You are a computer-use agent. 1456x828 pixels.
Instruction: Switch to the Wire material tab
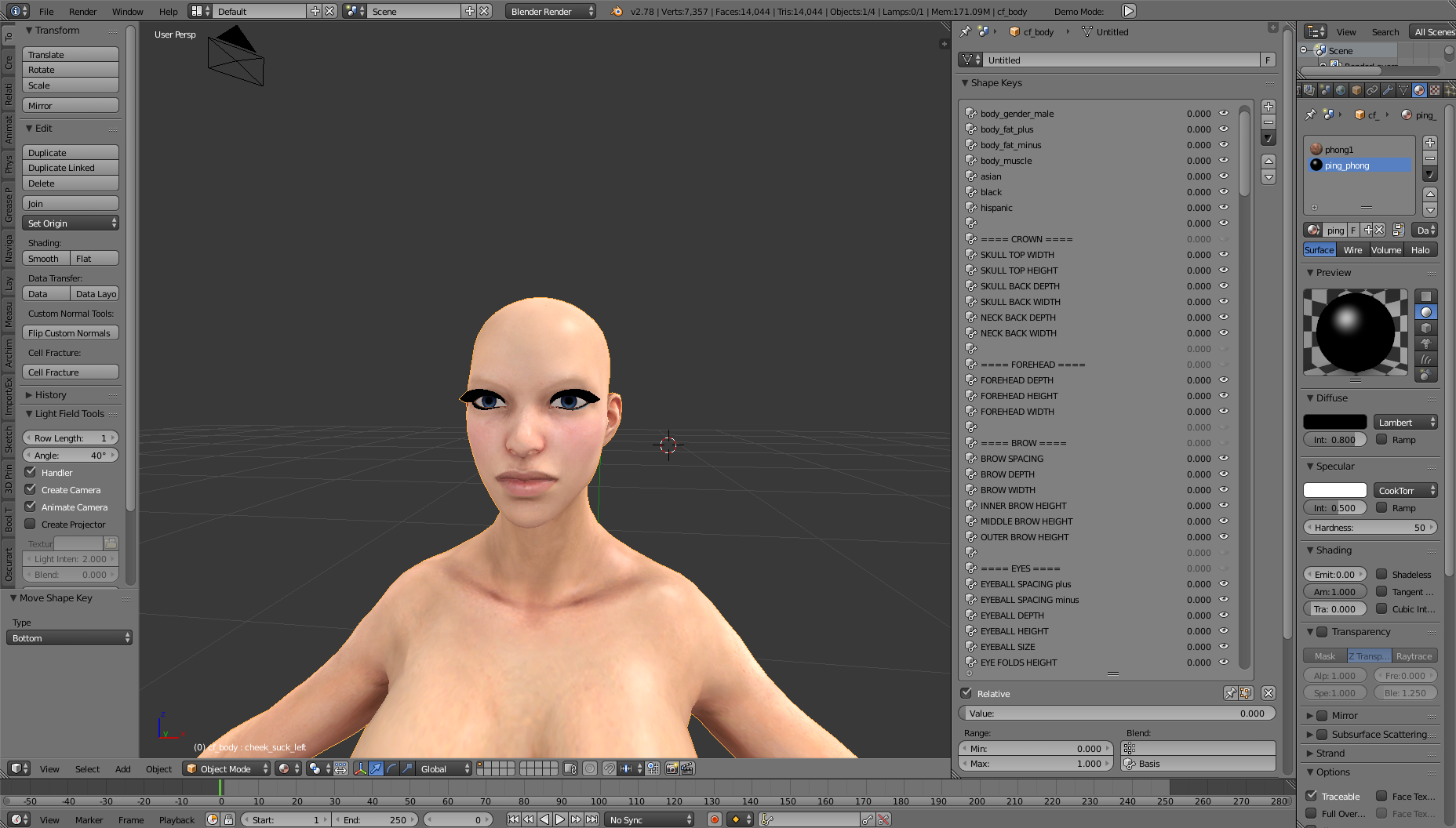[x=1352, y=249]
